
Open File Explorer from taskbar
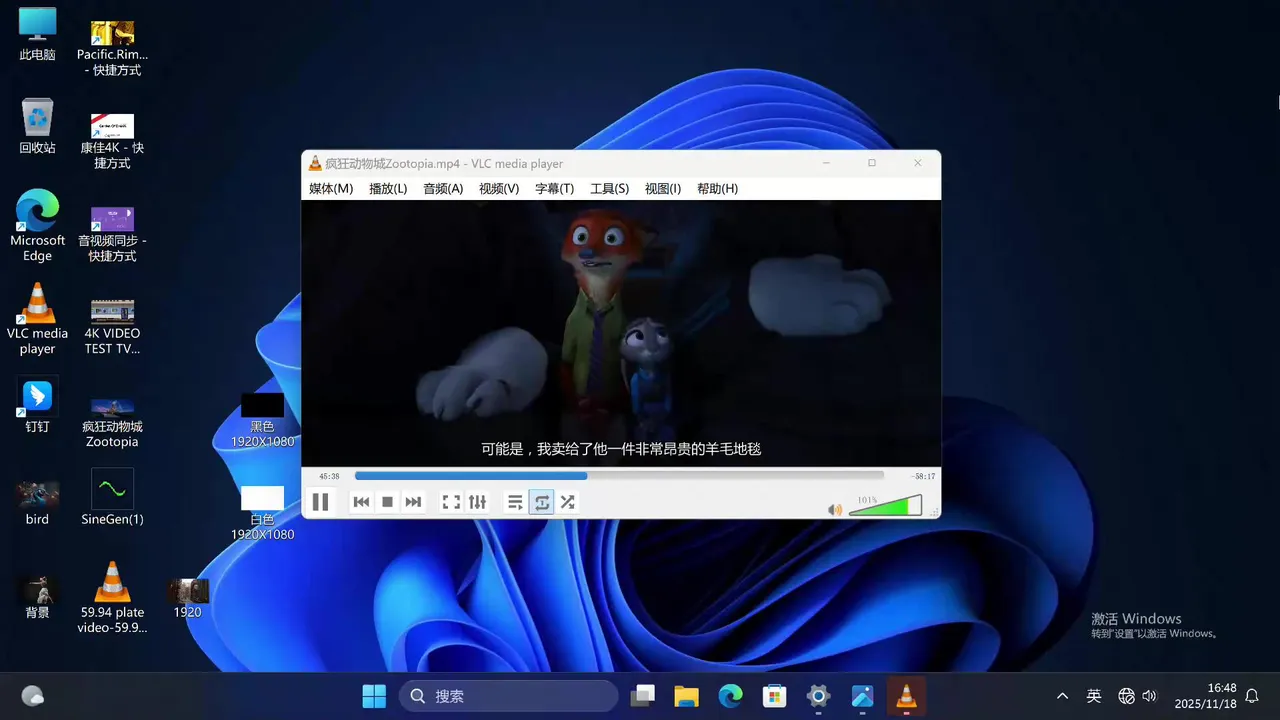[x=686, y=696]
